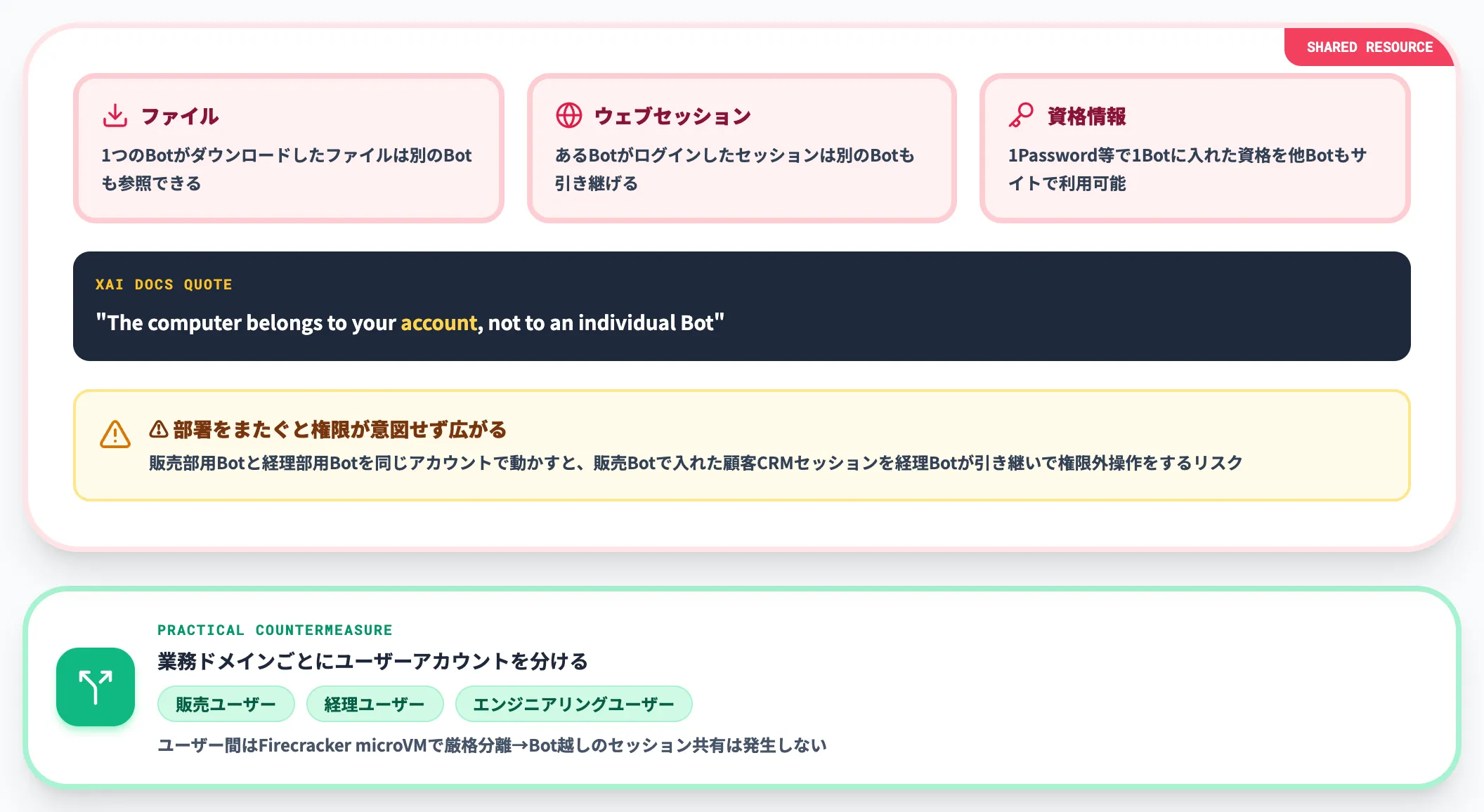1484x812 pixels.
Task: Click the large orange warning triangle icon
Action: (x=115, y=435)
